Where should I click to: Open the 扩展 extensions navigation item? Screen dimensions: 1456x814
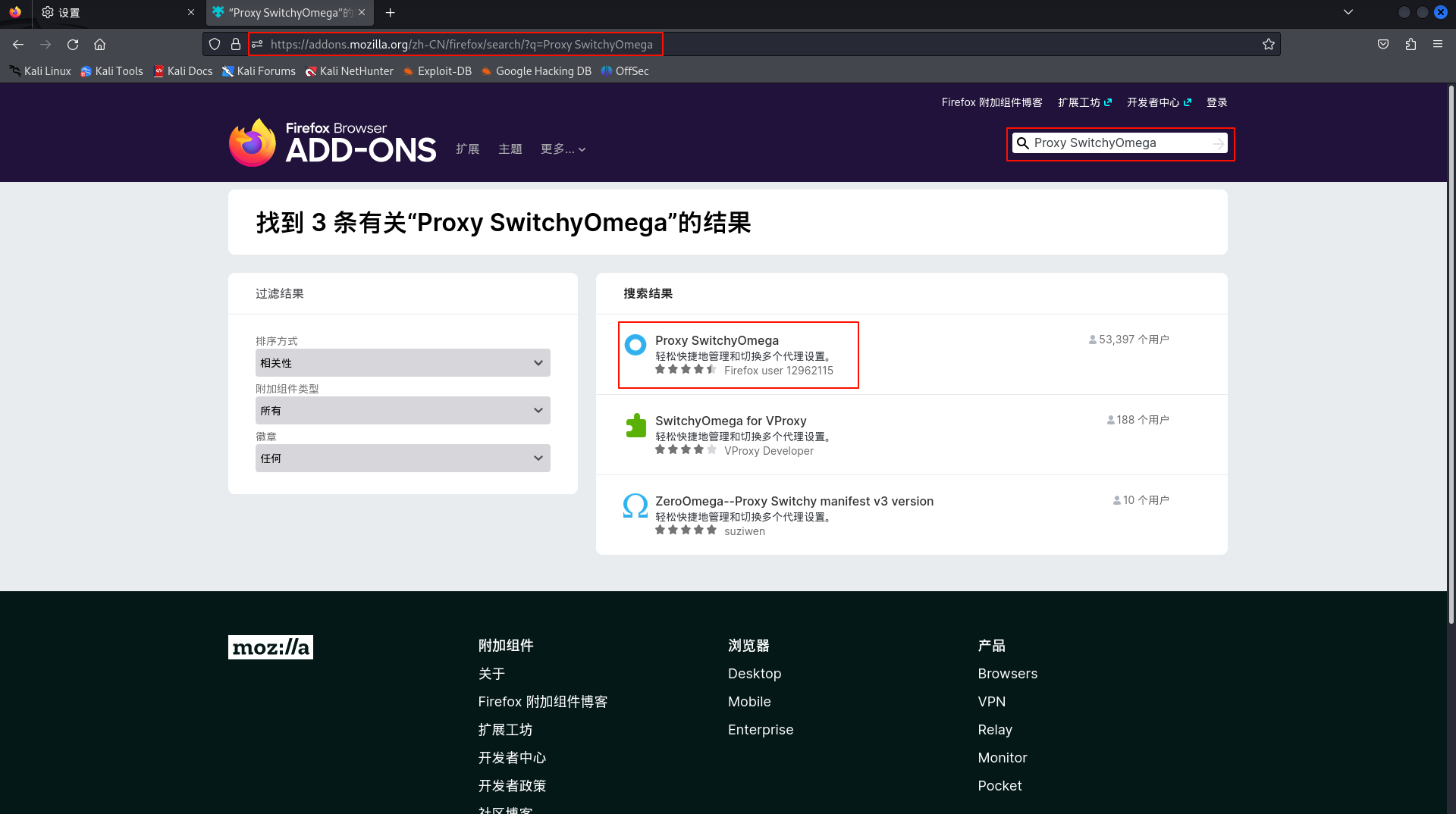(x=467, y=149)
